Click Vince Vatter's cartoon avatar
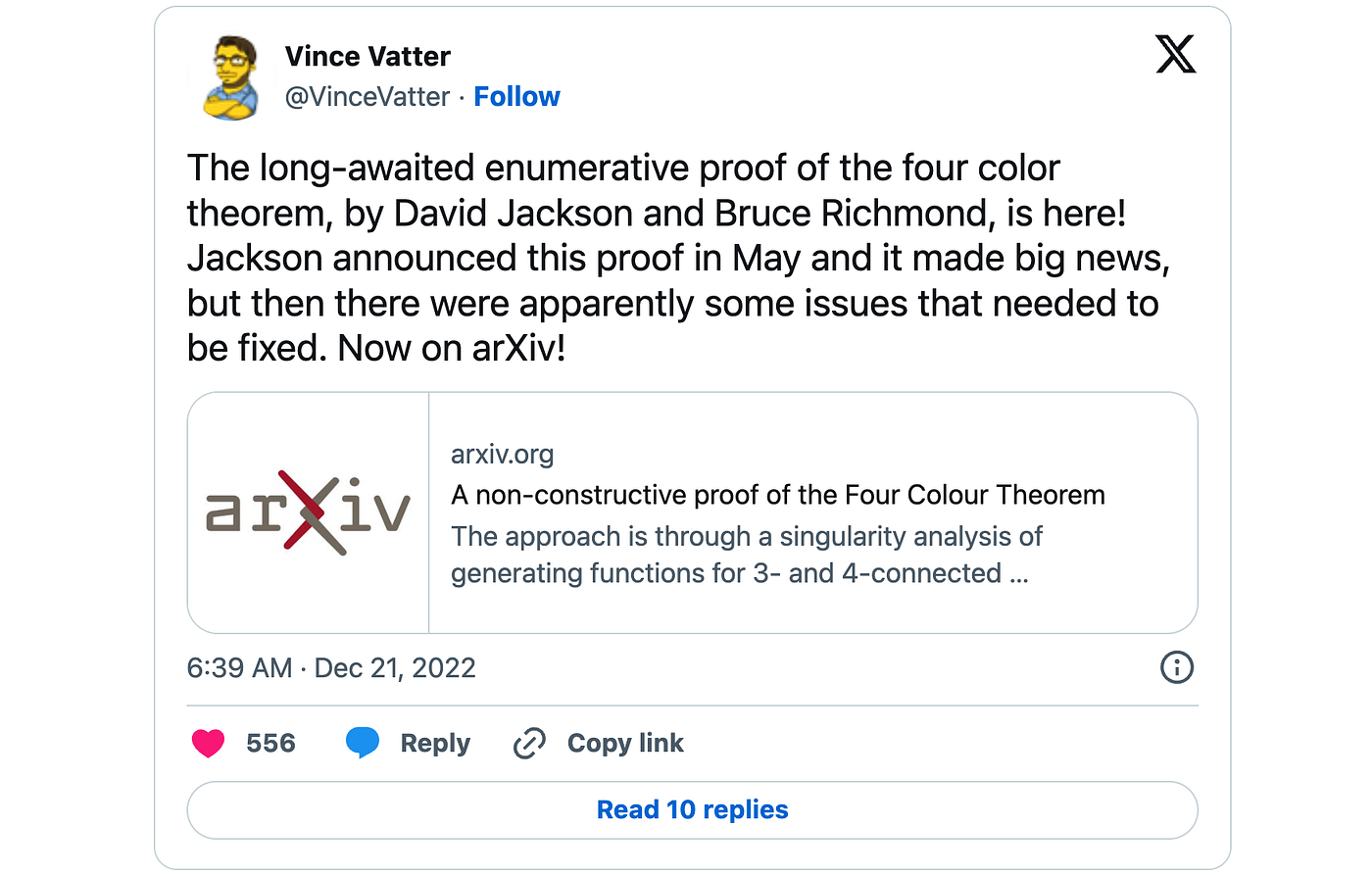The width and height of the screenshot is (1372, 875). click(232, 78)
